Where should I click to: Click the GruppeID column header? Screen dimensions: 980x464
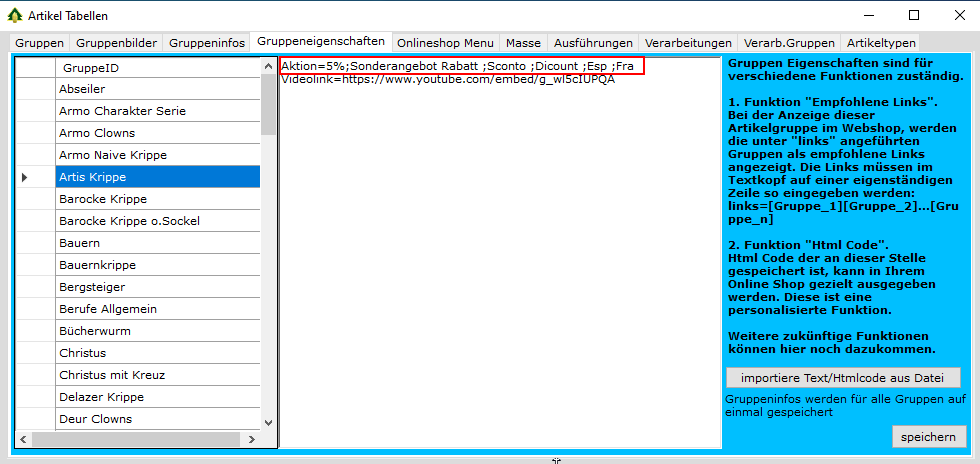[157, 67]
